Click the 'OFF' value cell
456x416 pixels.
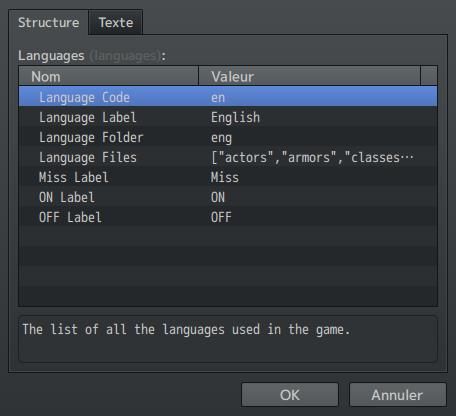pos(221,217)
